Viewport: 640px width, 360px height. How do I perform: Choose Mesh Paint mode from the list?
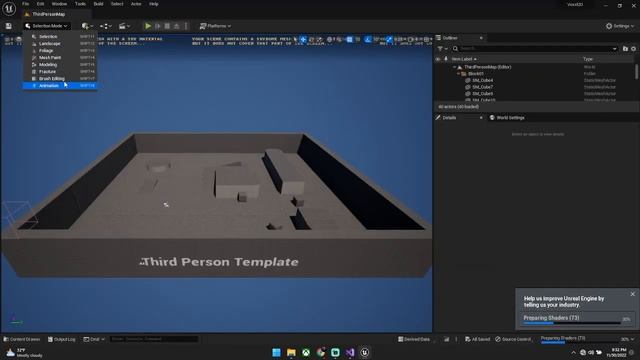pyautogui.click(x=60, y=58)
